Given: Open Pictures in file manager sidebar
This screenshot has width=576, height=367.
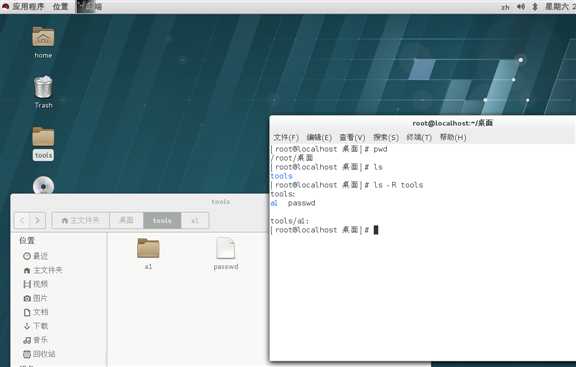Looking at the screenshot, I should 35,298.
